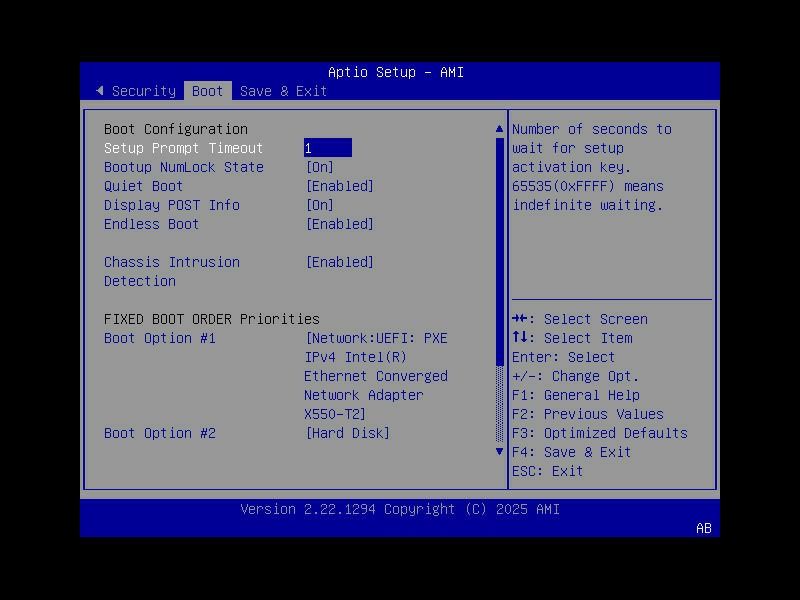Change the Enabled value for Quiet Boot
Viewport: 800px width, 600px height.
click(340, 185)
